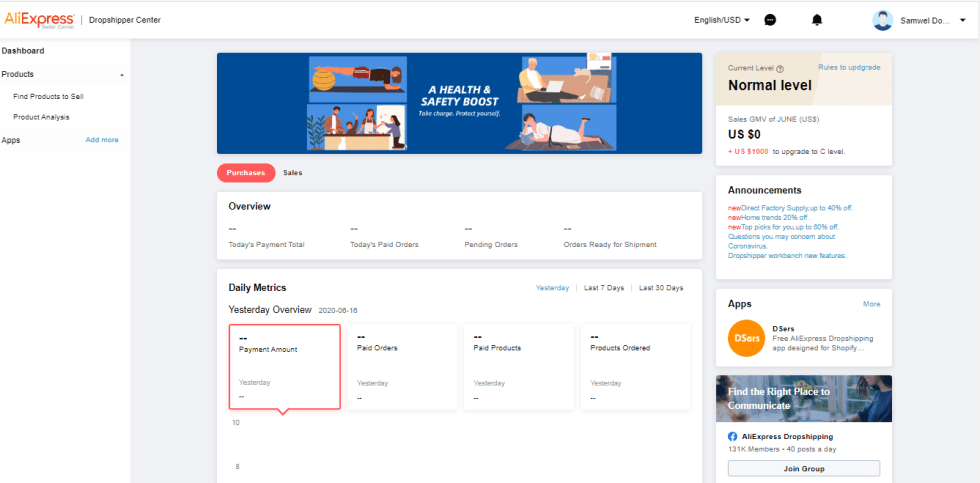Open Dashboard in the sidebar
This screenshot has width=980, height=483.
click(x=23, y=51)
